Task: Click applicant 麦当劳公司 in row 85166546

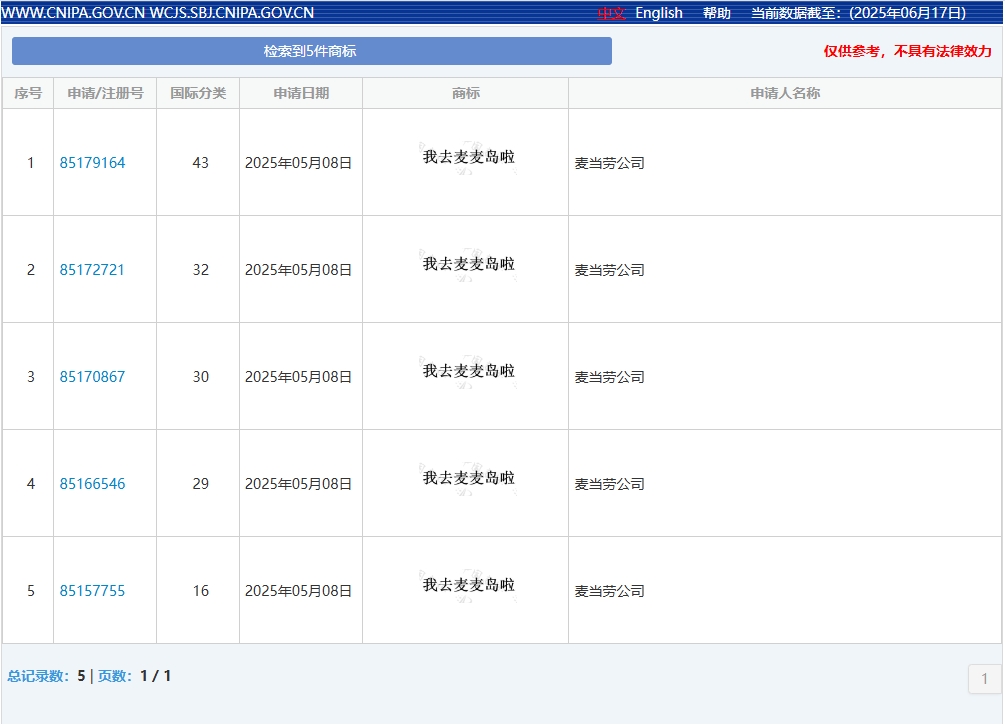Action: [610, 485]
